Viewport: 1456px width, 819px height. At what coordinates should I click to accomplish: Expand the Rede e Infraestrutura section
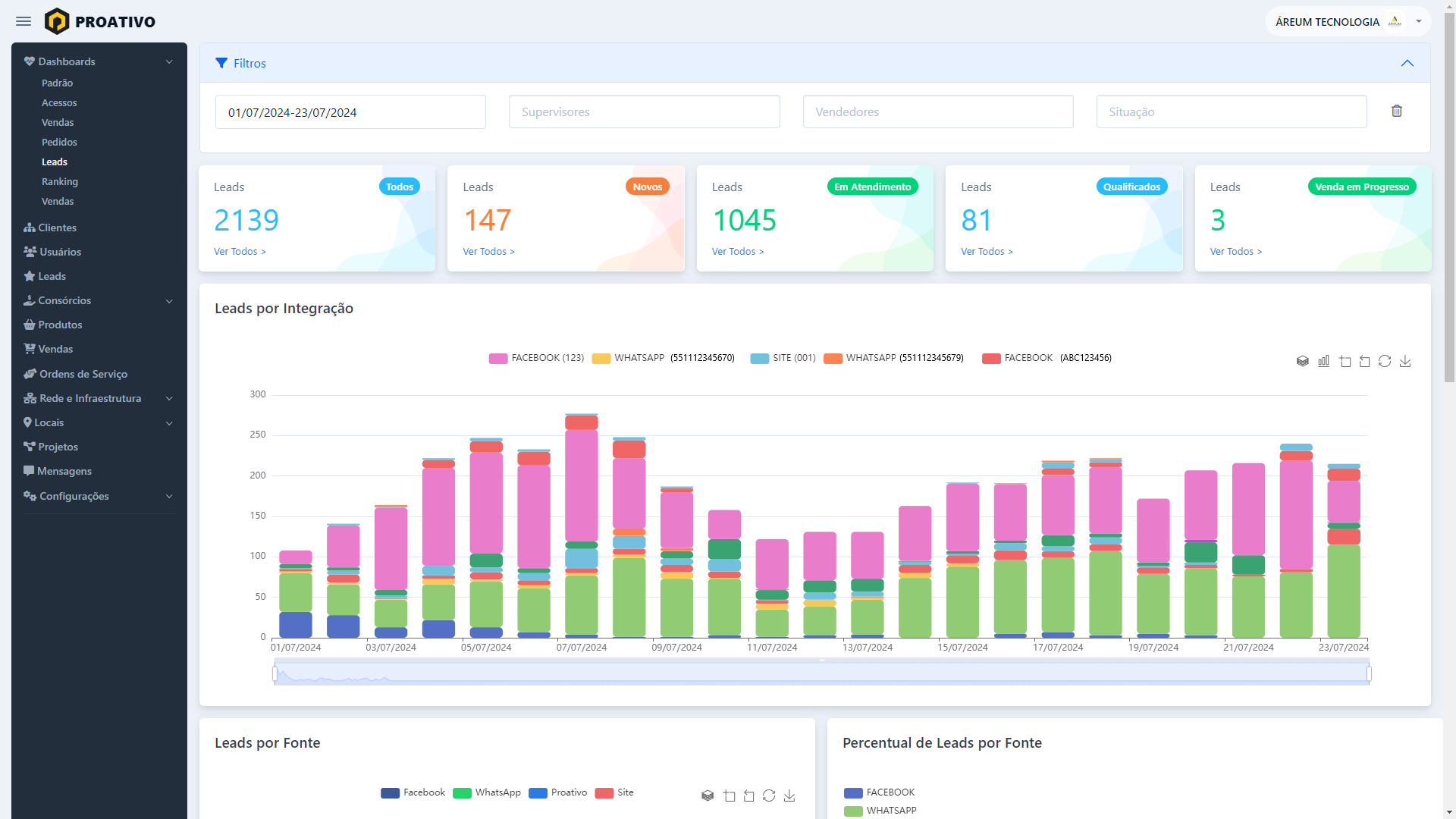[99, 398]
